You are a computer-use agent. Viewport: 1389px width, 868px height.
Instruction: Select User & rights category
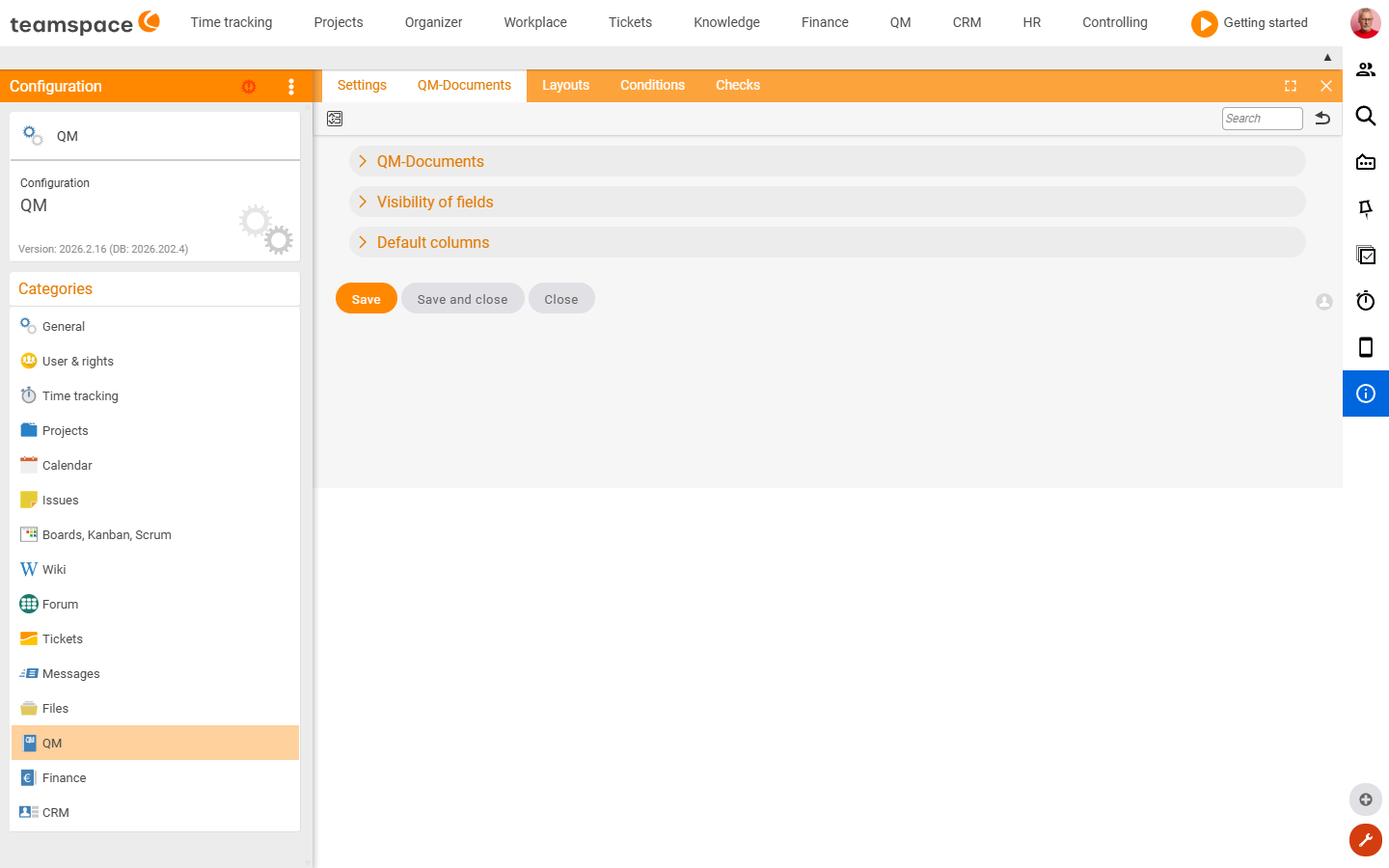155,361
